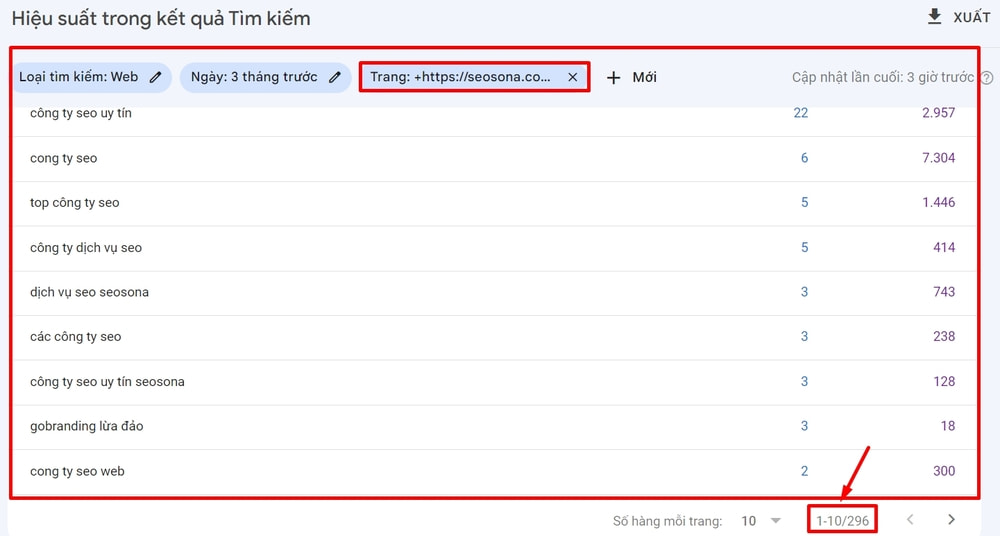Click the Mới new filter label
The height and width of the screenshot is (536, 1000).
point(644,77)
